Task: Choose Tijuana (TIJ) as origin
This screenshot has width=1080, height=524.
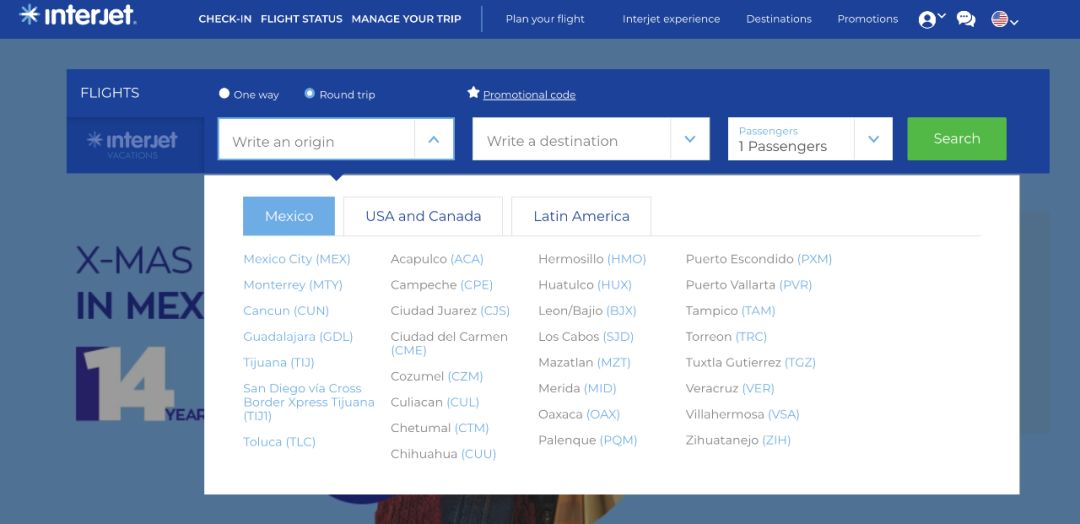Action: (x=278, y=363)
